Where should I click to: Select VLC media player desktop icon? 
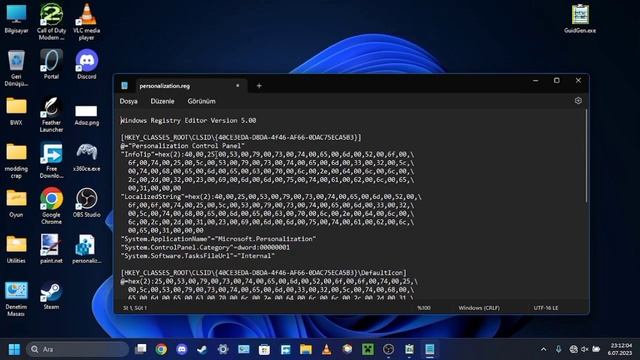click(x=87, y=22)
